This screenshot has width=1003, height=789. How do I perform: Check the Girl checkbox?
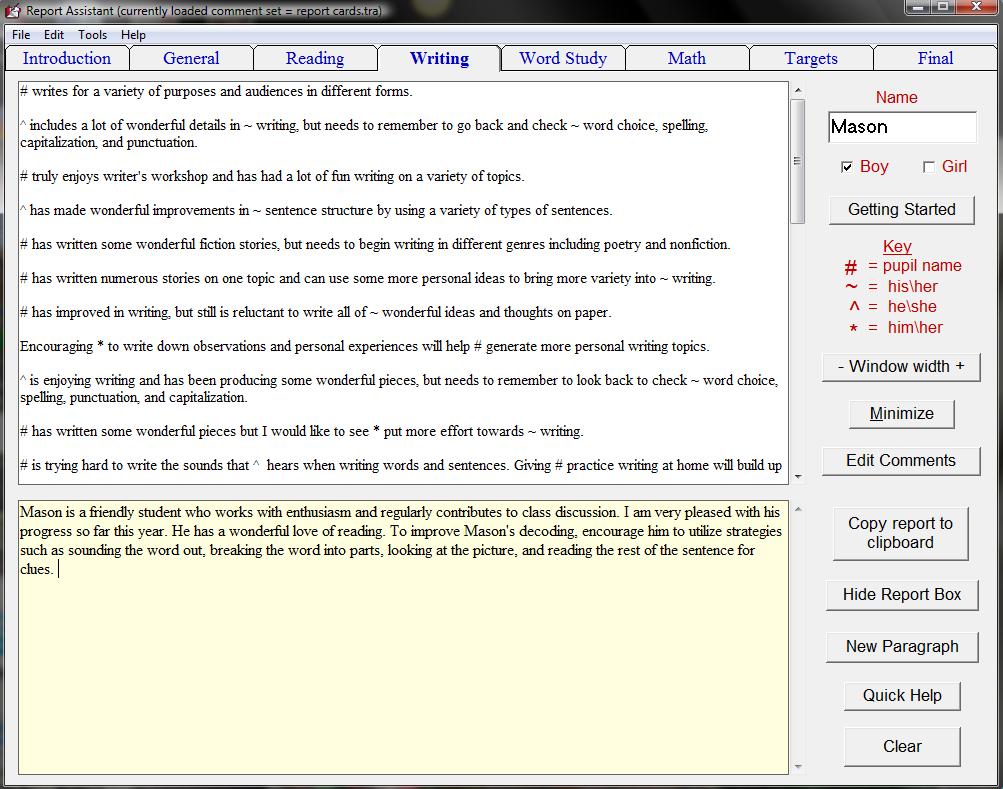pyautogui.click(x=928, y=167)
